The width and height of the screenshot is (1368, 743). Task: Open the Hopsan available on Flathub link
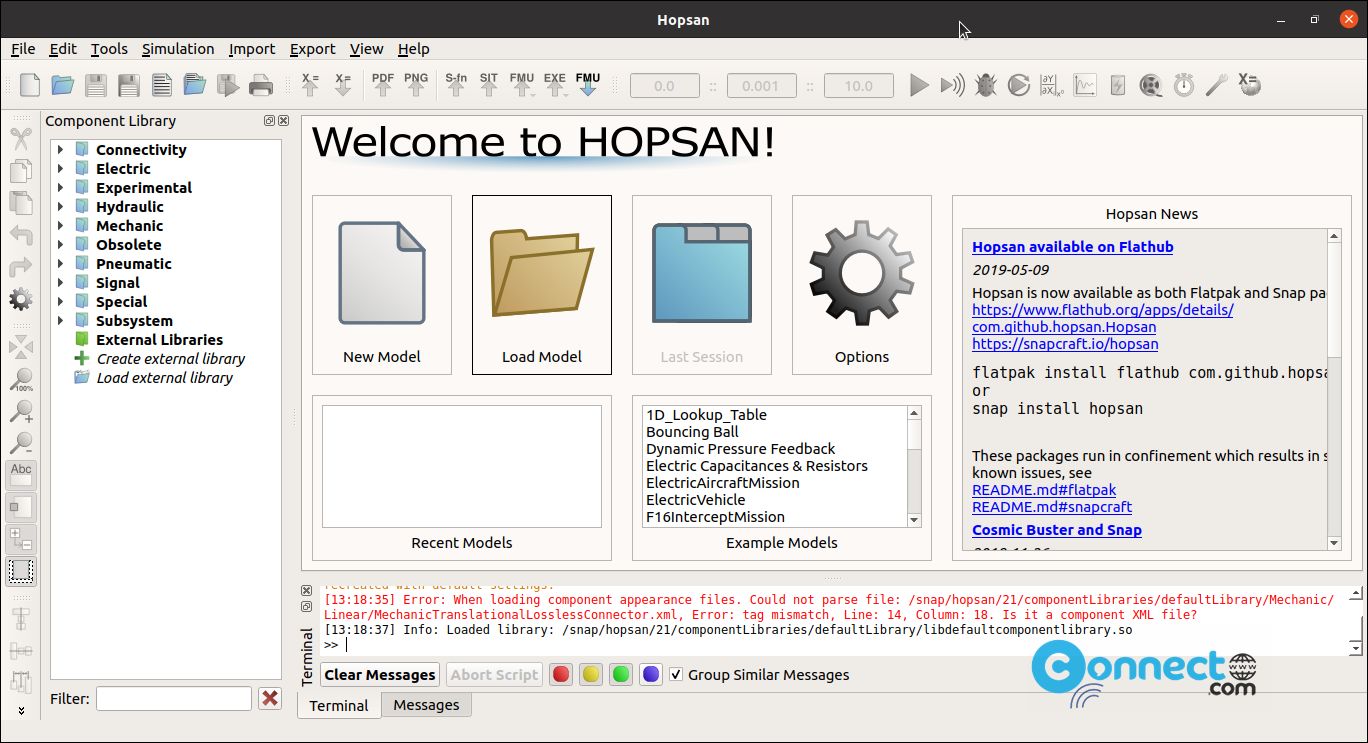click(1073, 247)
